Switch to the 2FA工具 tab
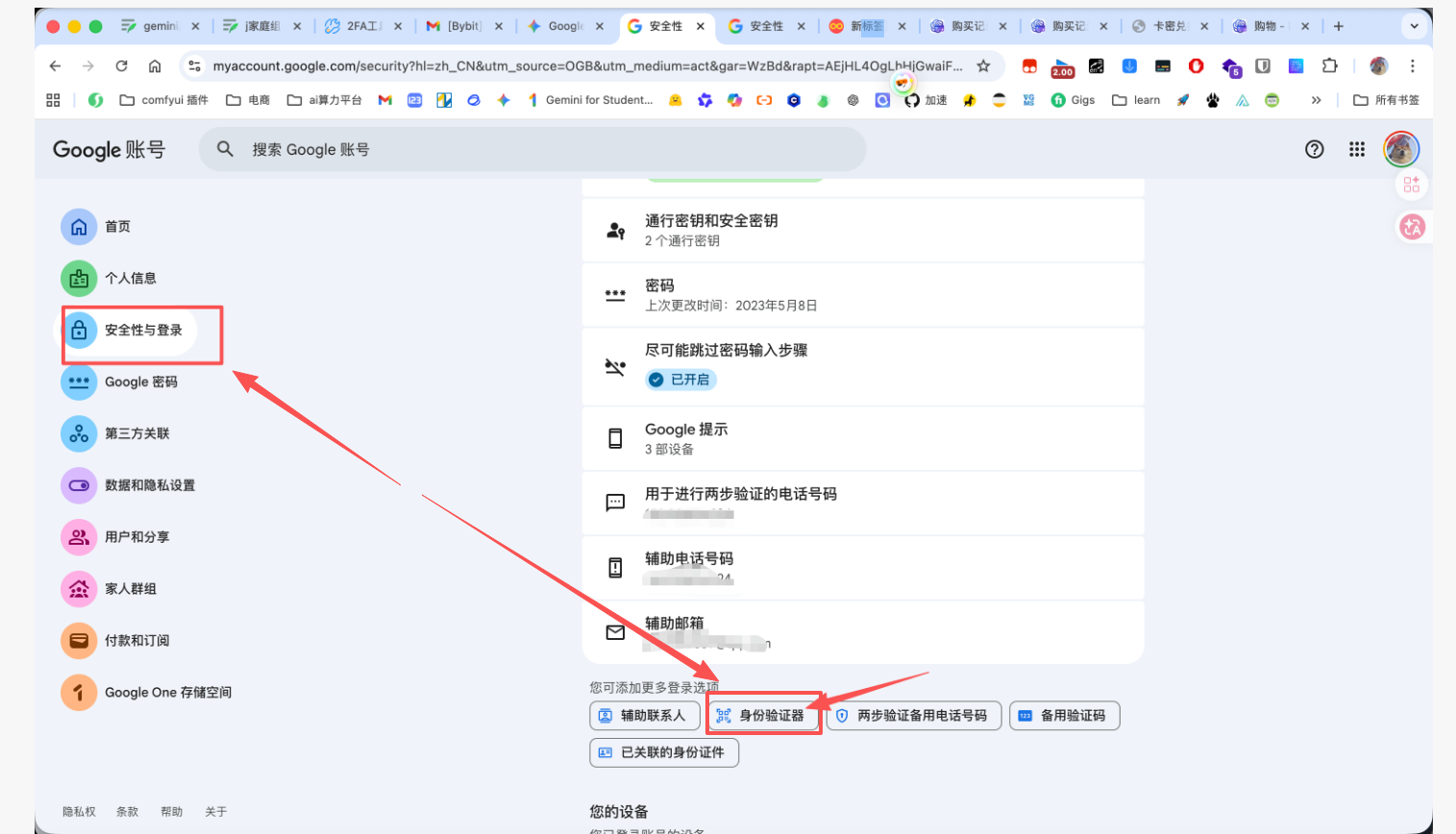Screen dimensions: 1456x834 pos(361,27)
